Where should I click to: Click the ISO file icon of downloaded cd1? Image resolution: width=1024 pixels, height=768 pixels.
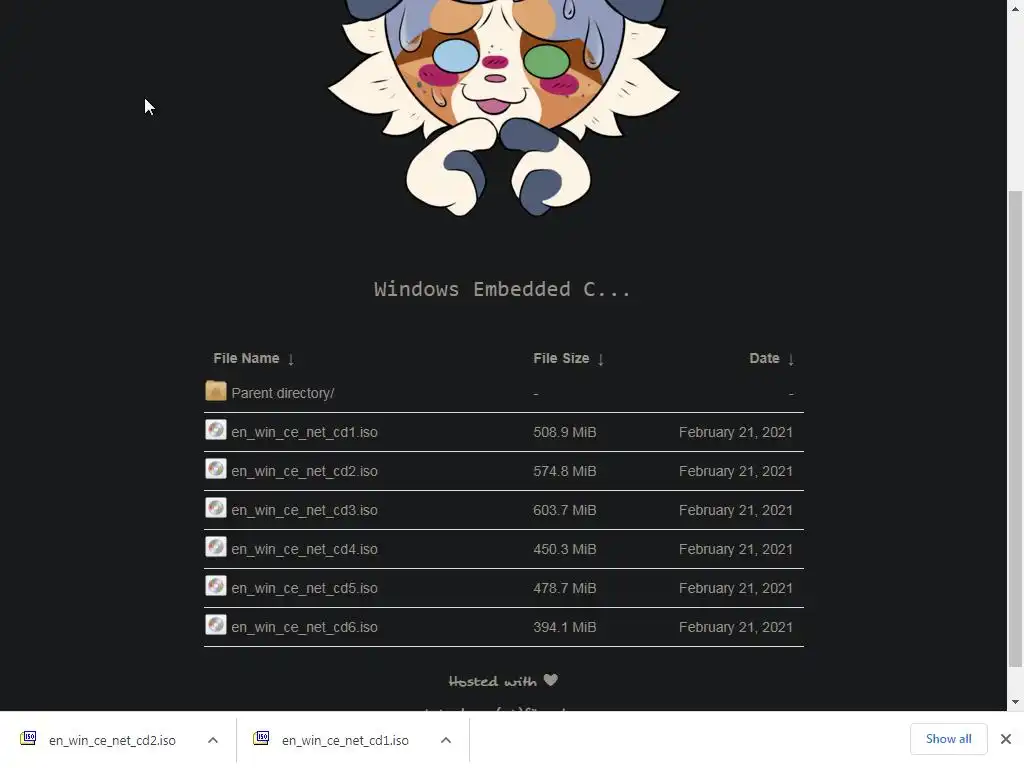tap(261, 738)
